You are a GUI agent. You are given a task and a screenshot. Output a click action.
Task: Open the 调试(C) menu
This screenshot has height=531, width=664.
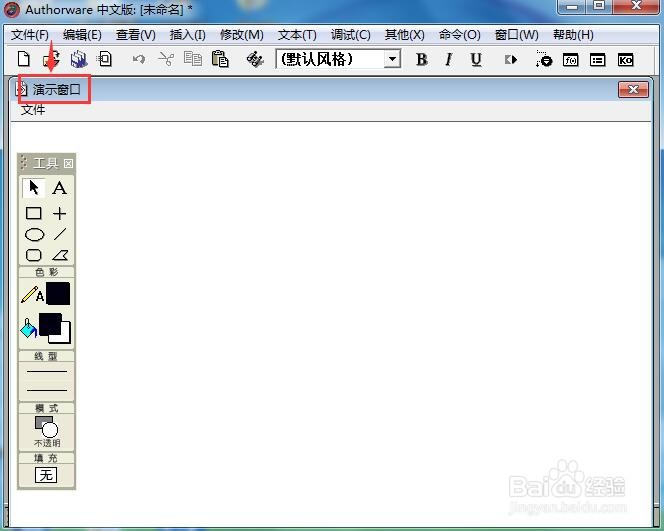pos(351,35)
